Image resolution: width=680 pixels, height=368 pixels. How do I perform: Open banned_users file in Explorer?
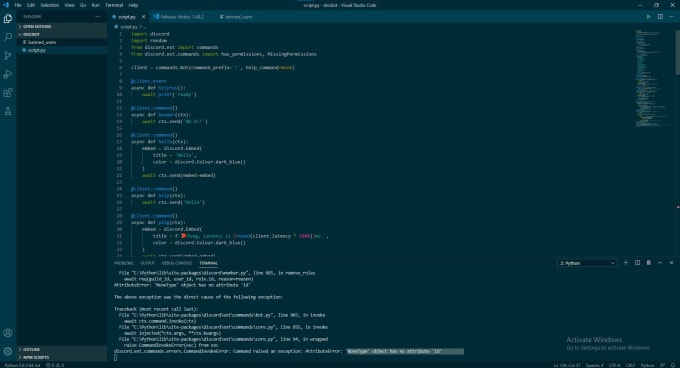(x=62, y=42)
